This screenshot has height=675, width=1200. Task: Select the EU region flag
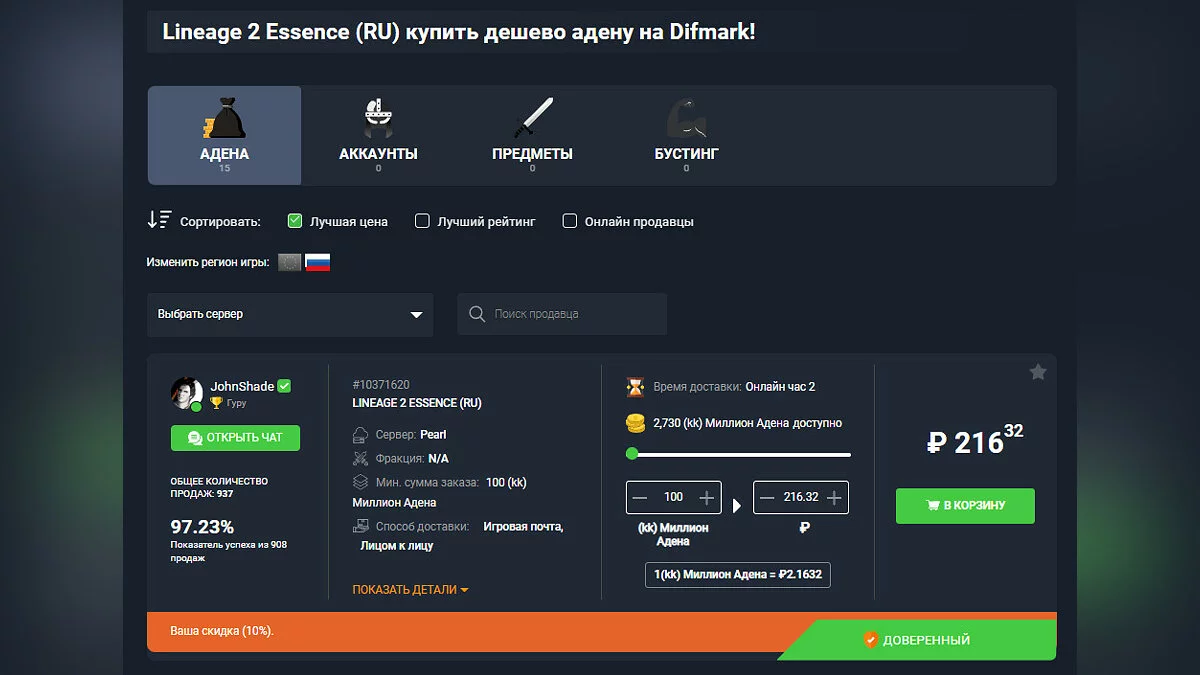coord(290,263)
